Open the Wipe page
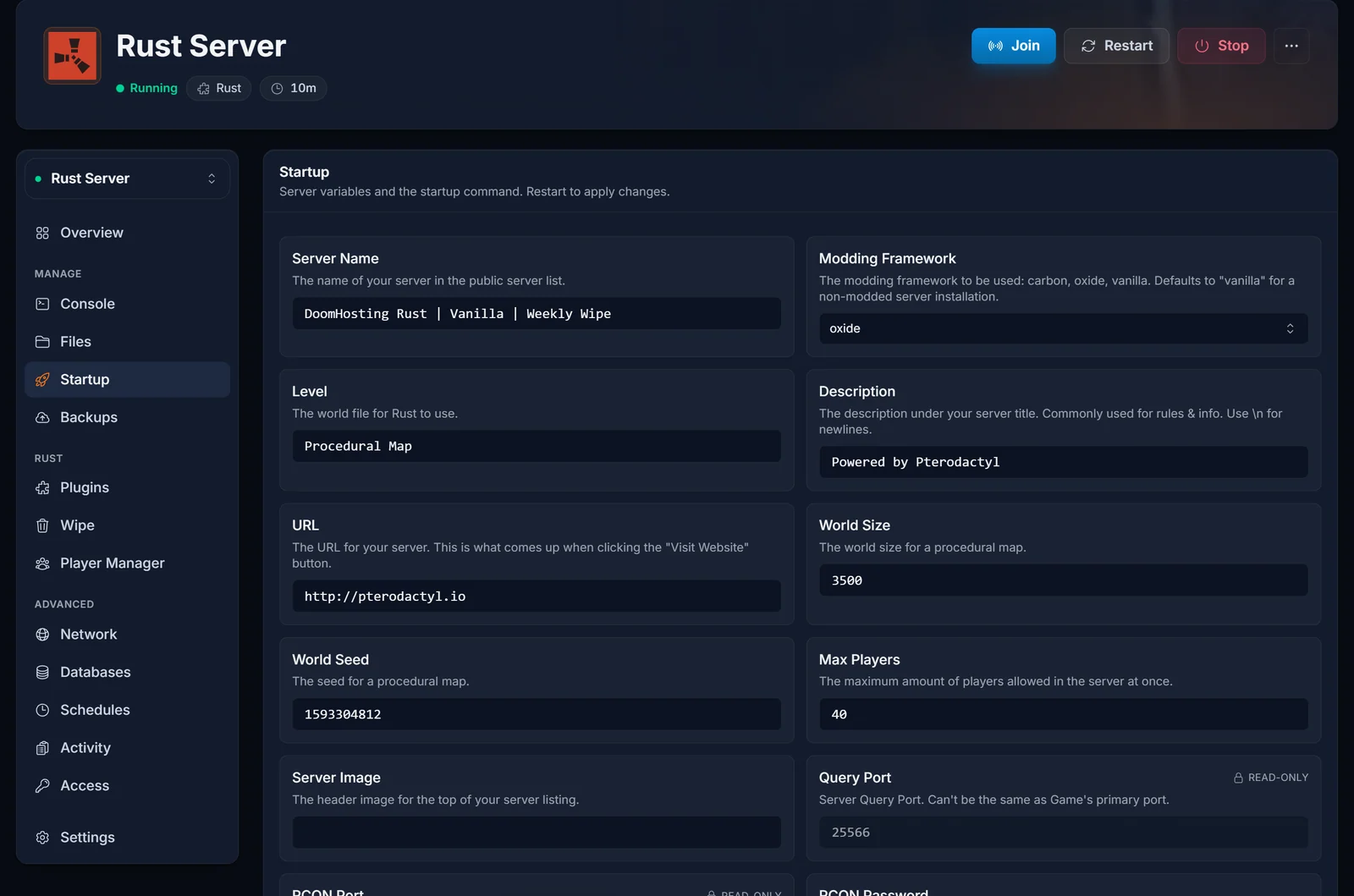1354x896 pixels. point(127,525)
